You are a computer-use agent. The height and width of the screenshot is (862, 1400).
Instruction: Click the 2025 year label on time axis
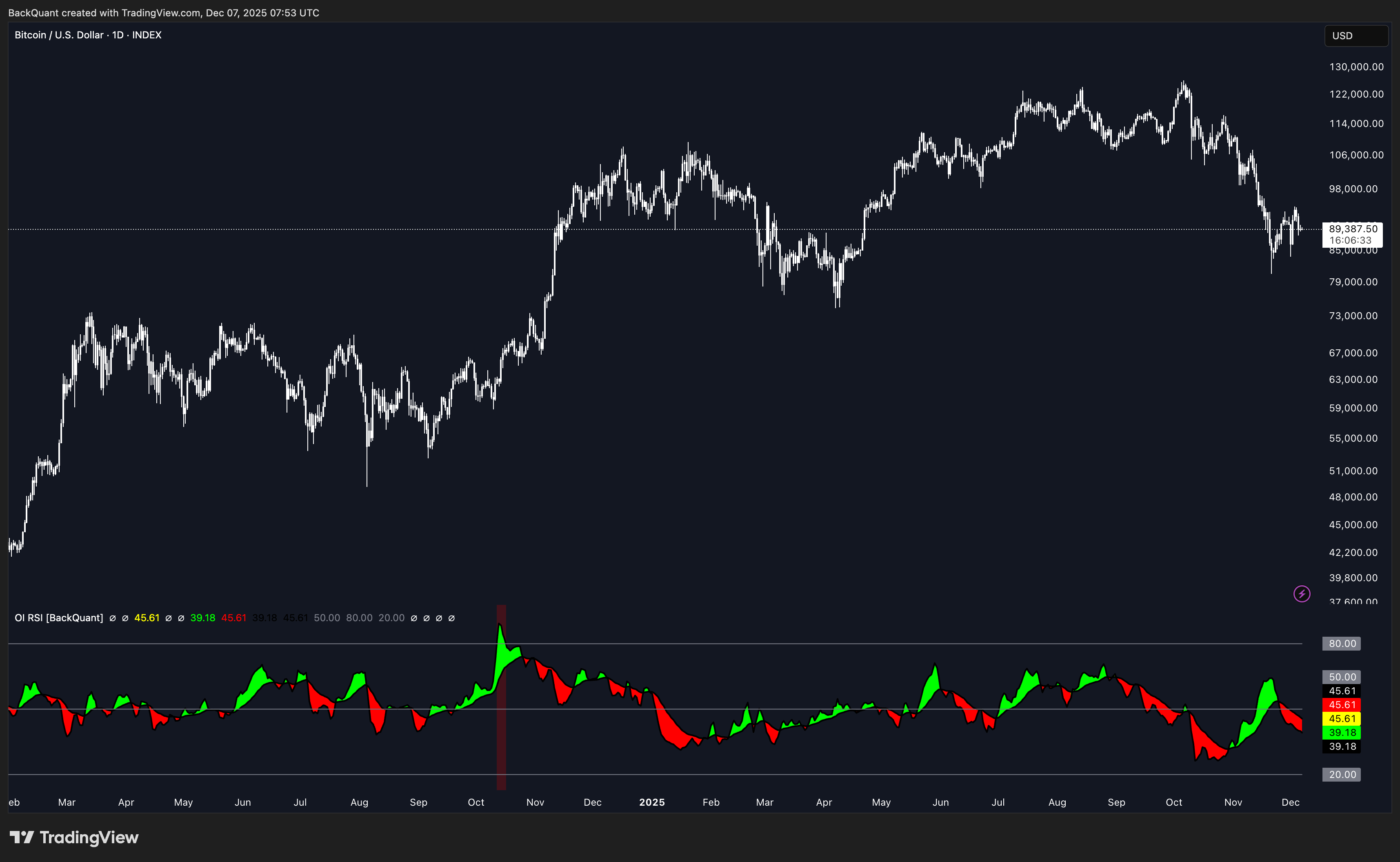[x=652, y=803]
